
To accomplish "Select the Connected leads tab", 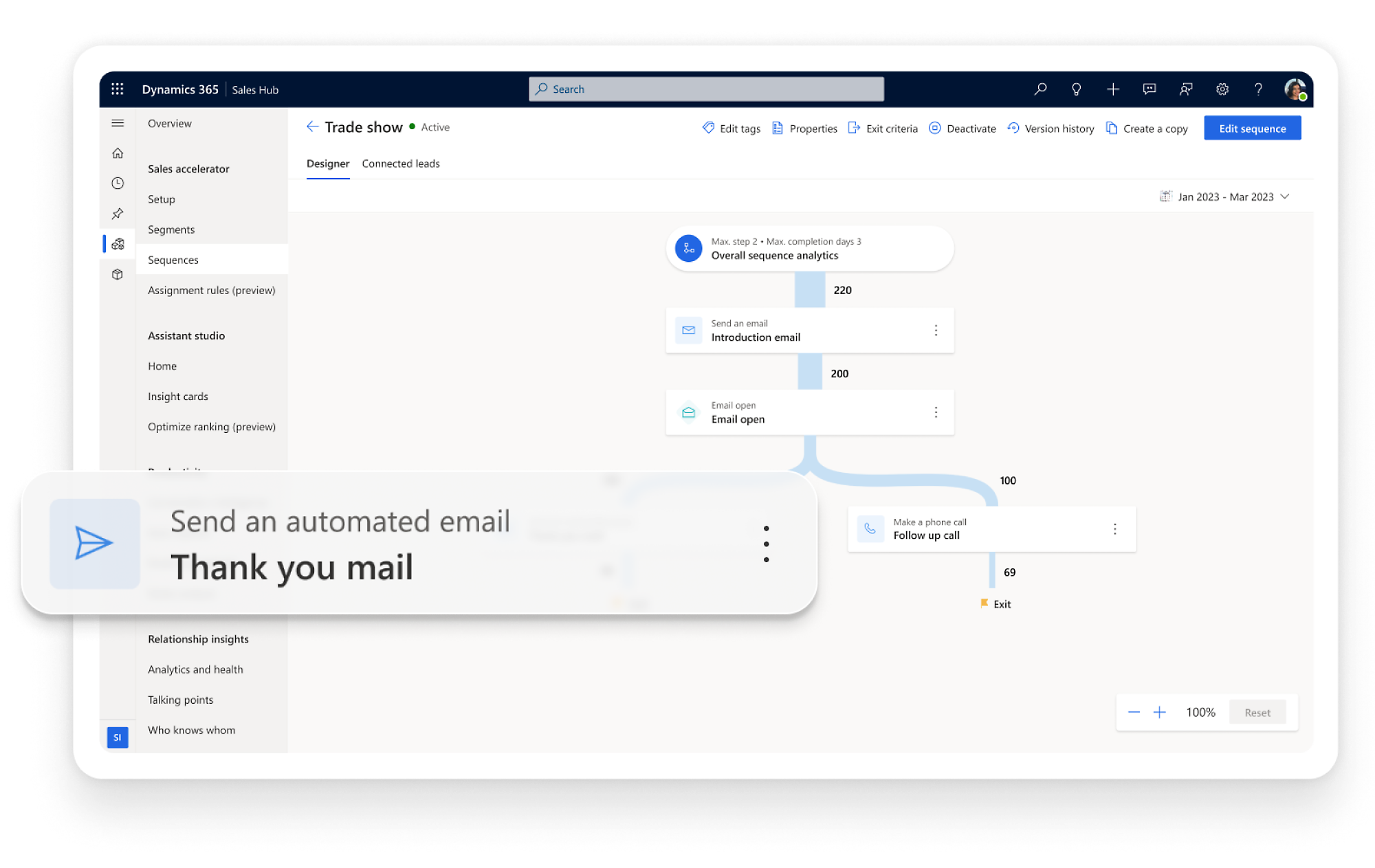I will click(x=400, y=163).
